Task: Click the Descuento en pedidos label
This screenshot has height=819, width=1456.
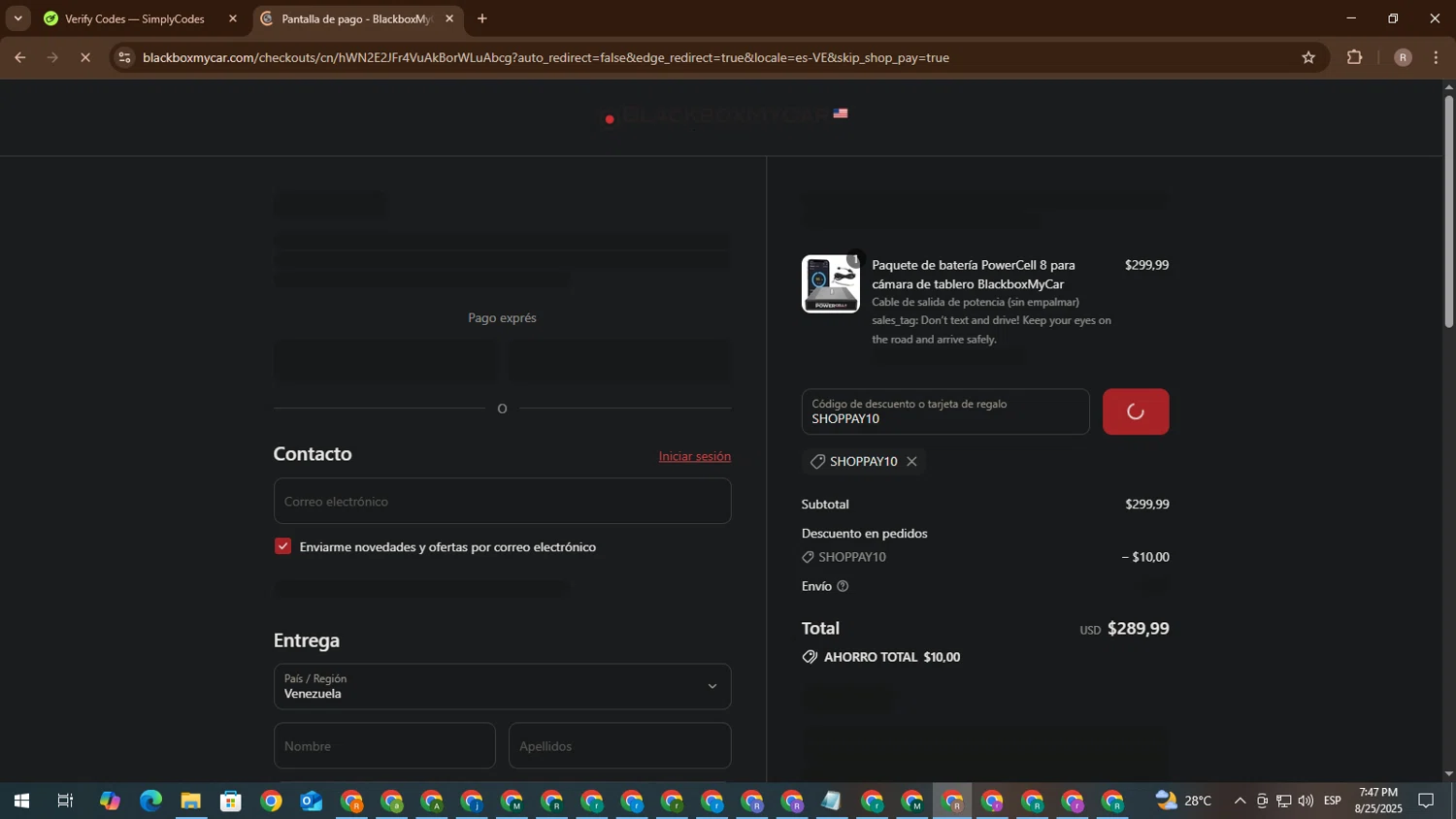Action: 865,534
